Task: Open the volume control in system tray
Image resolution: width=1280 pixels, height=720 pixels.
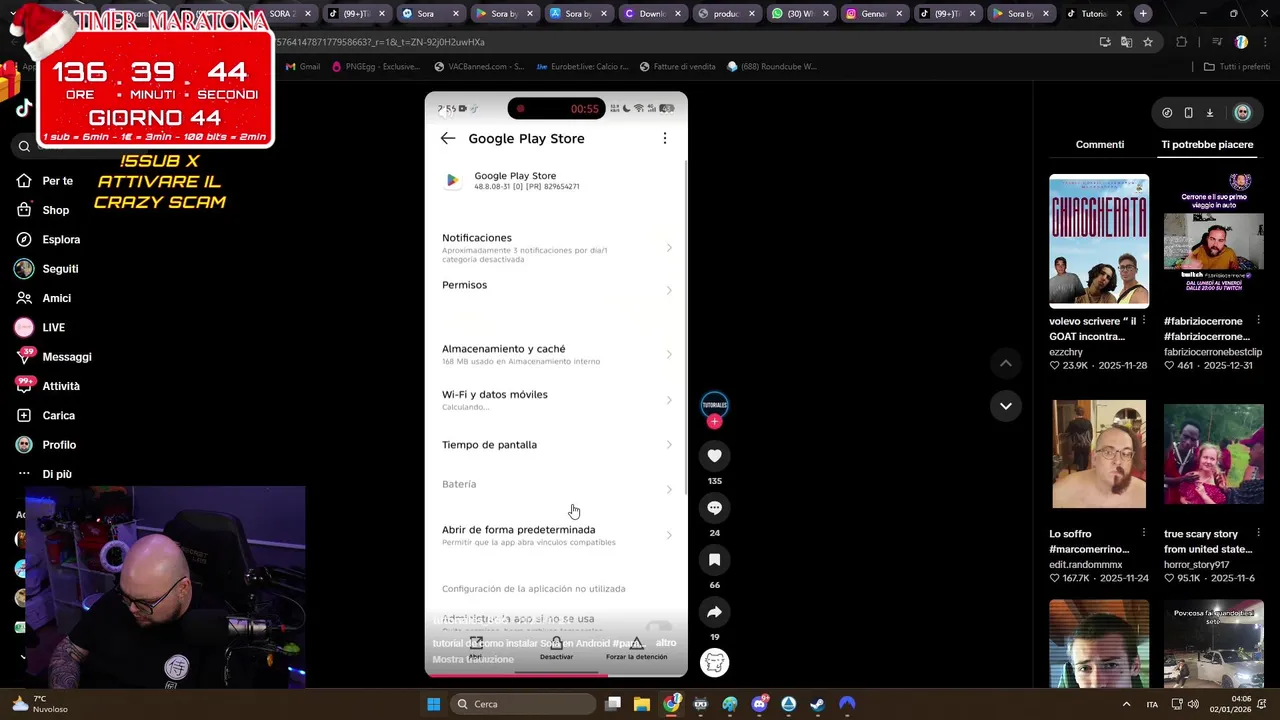Action: pos(1195,704)
